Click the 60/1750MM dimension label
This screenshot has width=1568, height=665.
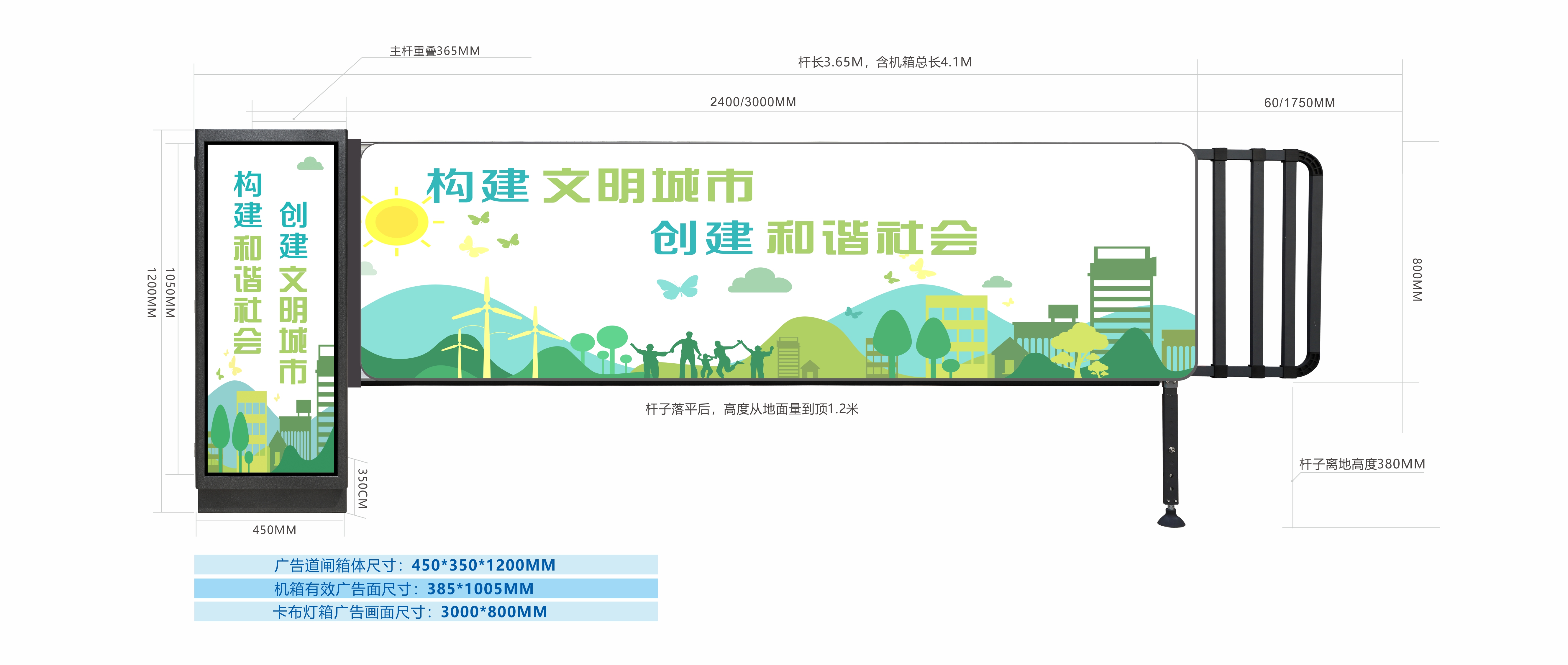pyautogui.click(x=1299, y=103)
